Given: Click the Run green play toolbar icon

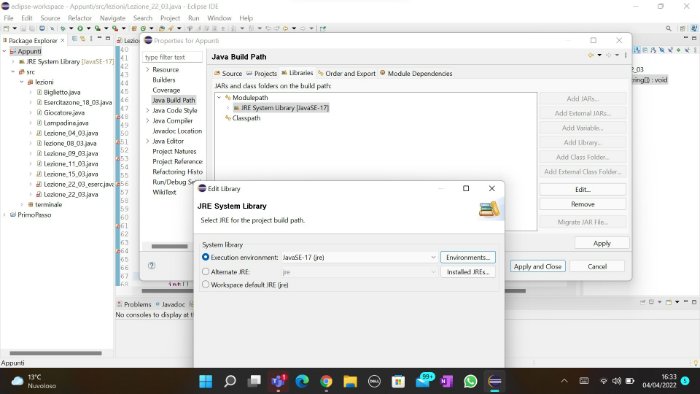Looking at the screenshot, I should click(80, 28).
